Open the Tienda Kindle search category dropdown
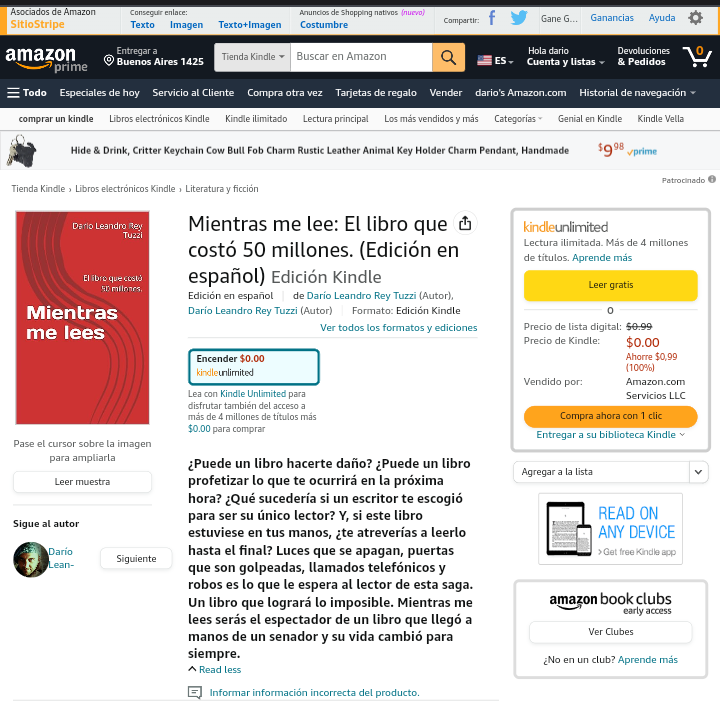This screenshot has height=705, width=720. tap(253, 57)
